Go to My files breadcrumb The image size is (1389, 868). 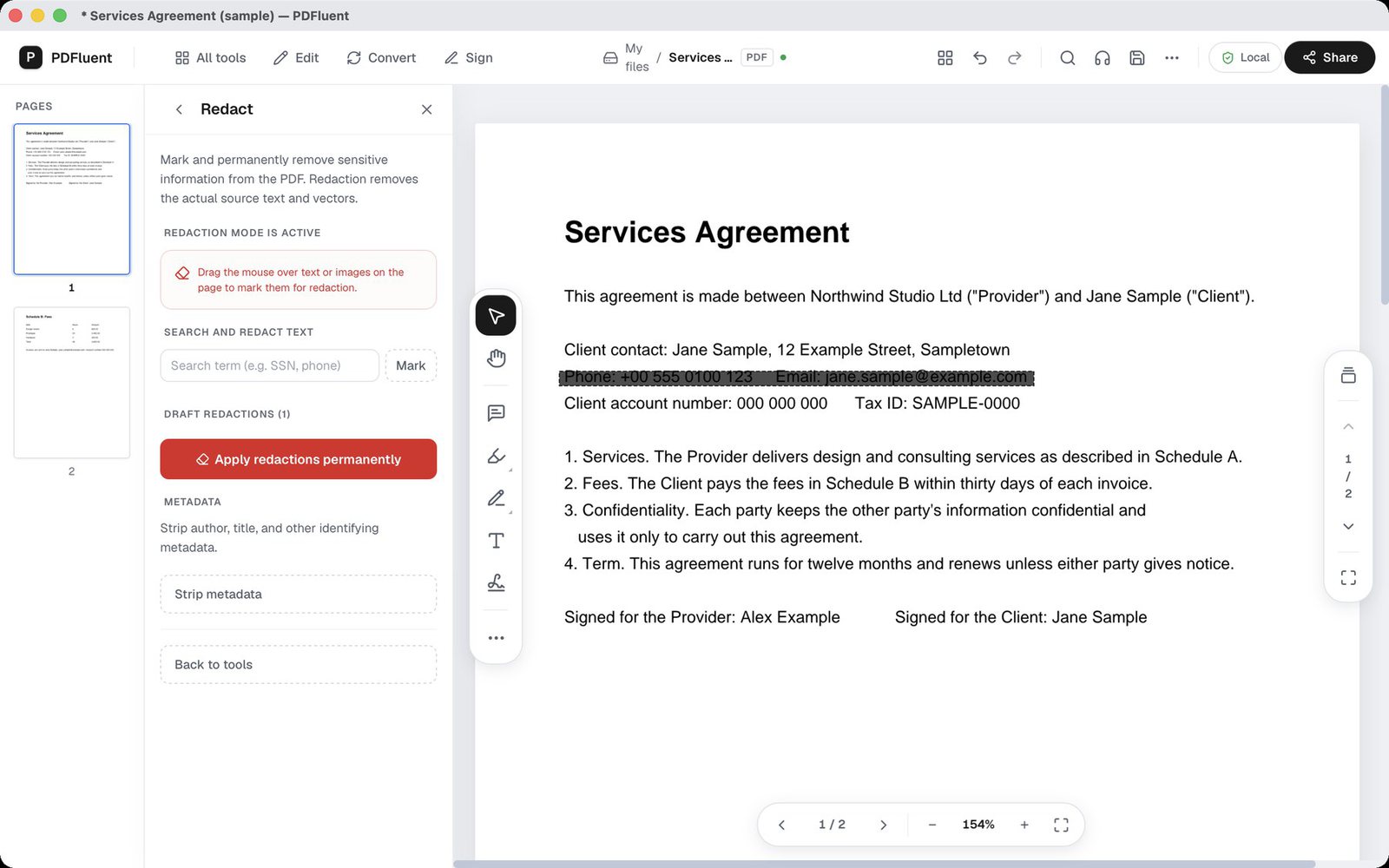pyautogui.click(x=626, y=57)
